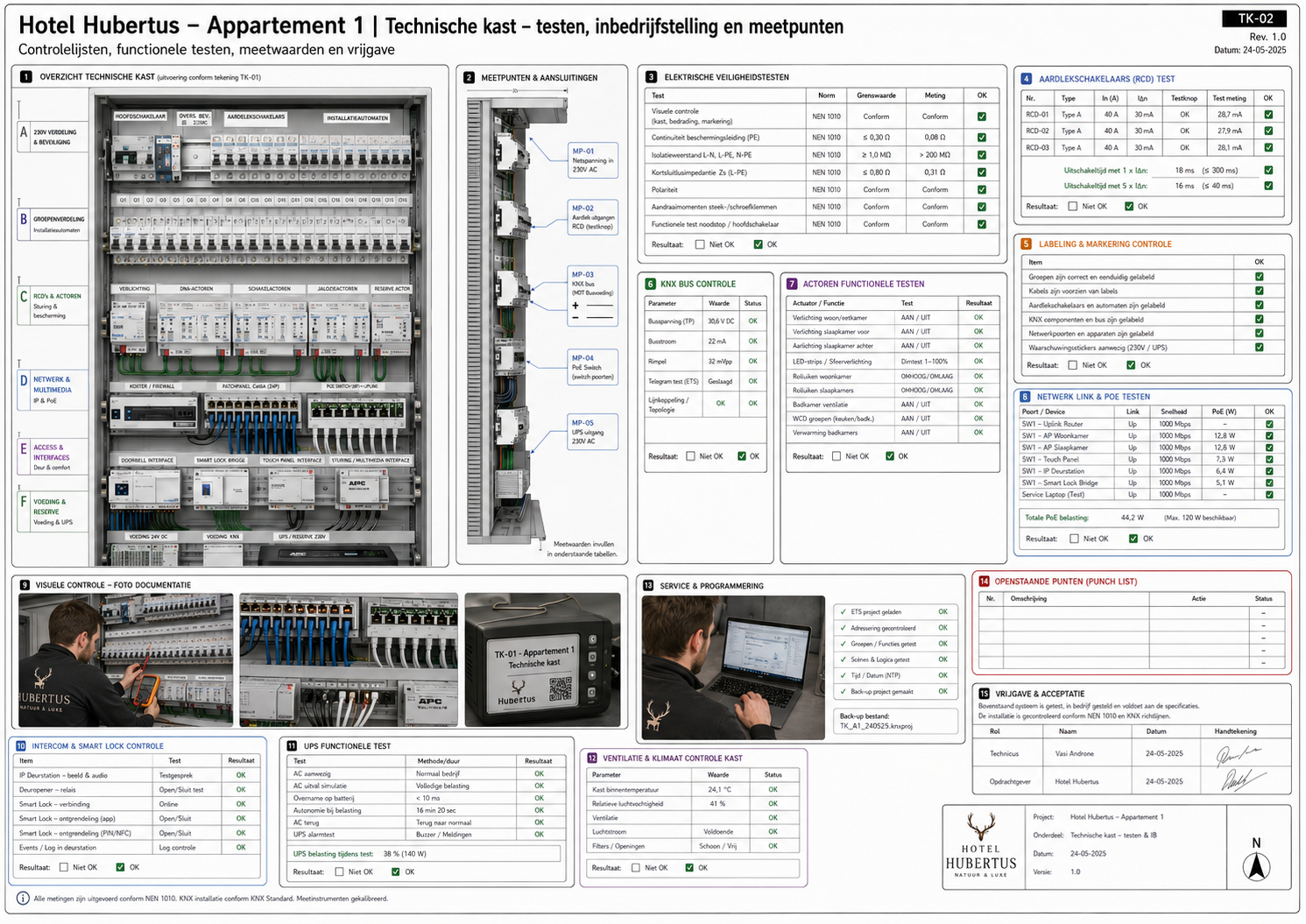
Task: Click the north arrow compass icon
Action: [x=1256, y=866]
